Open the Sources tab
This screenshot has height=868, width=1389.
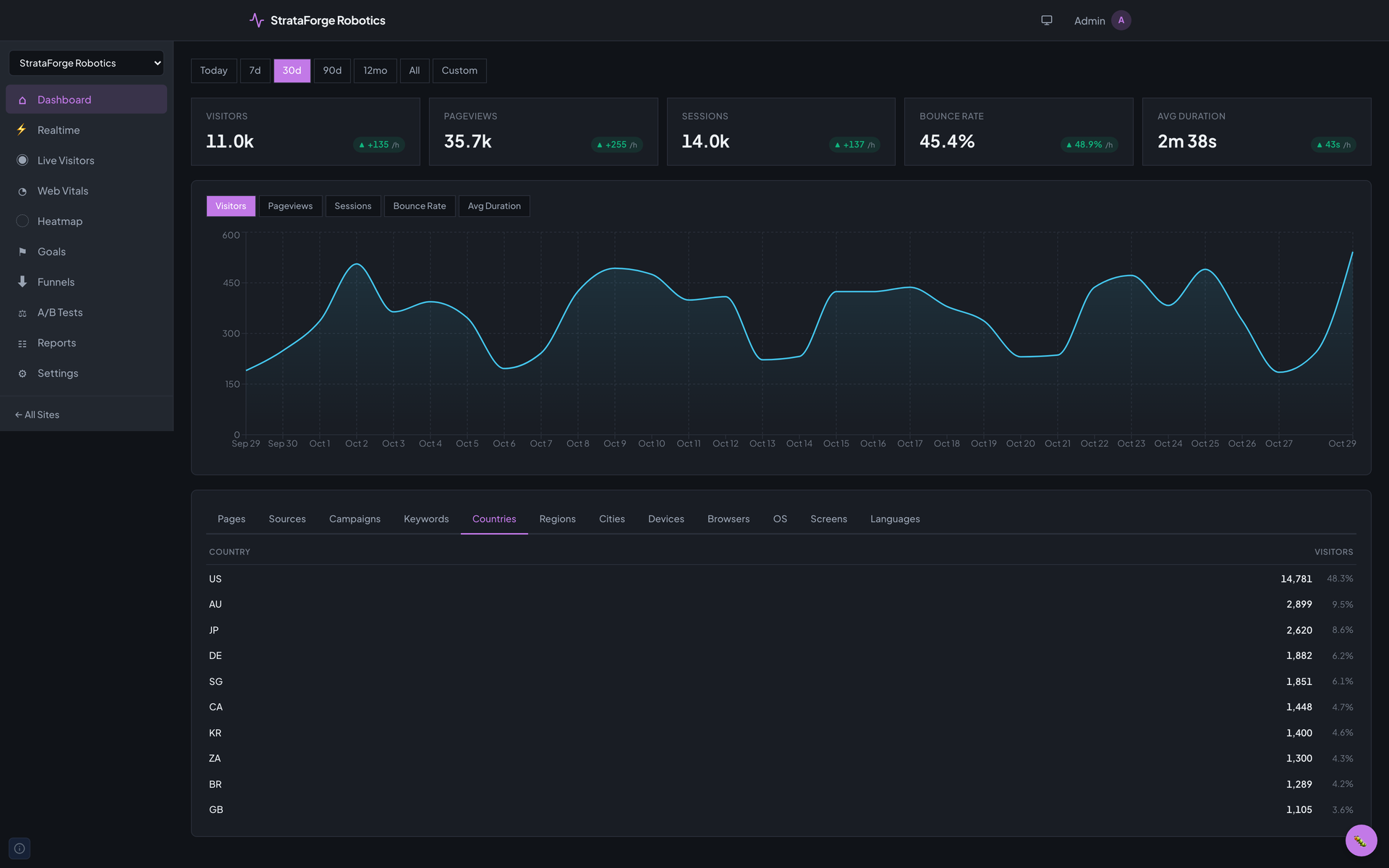(287, 519)
